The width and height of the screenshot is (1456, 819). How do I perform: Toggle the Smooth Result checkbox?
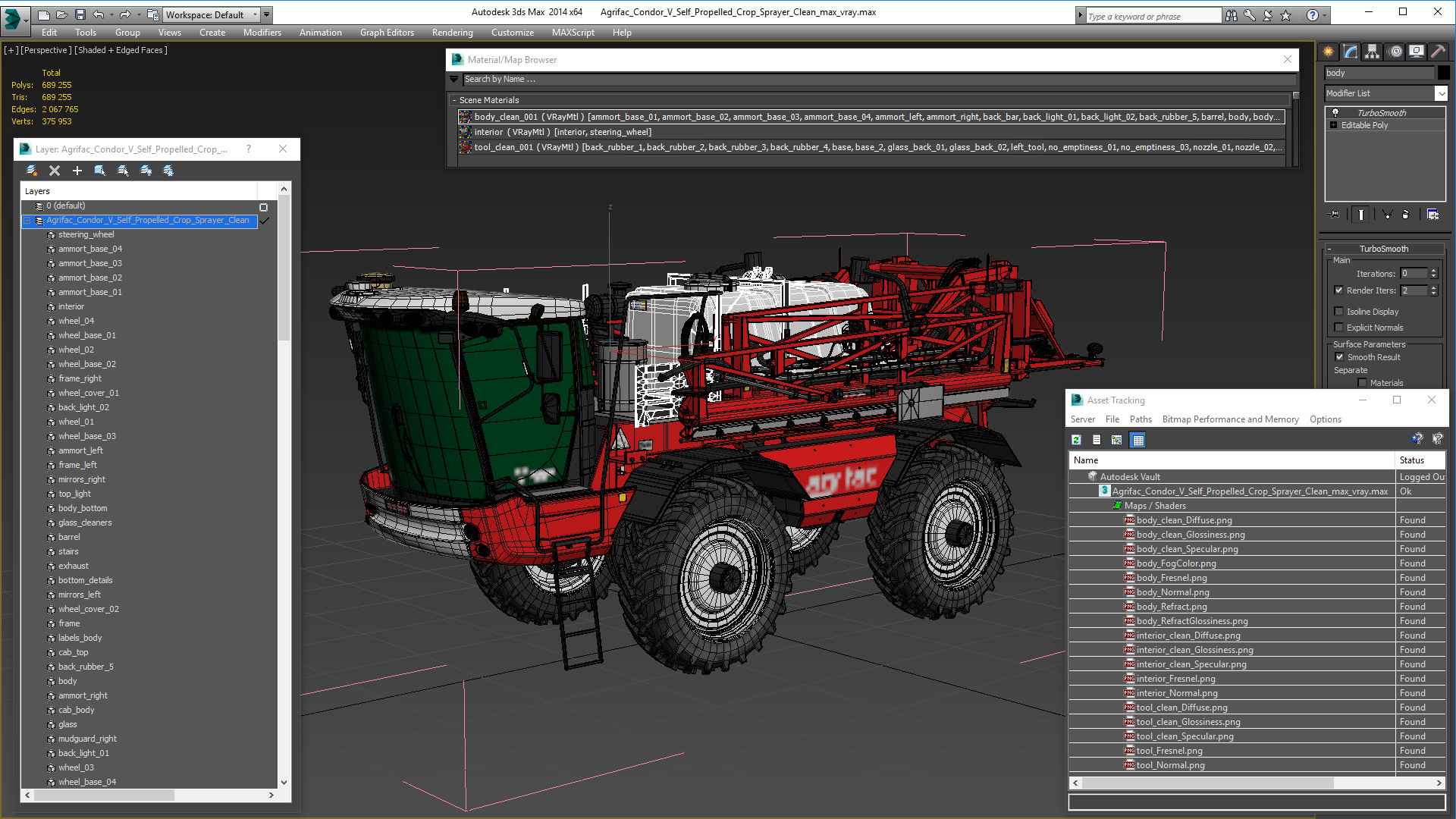pos(1339,357)
